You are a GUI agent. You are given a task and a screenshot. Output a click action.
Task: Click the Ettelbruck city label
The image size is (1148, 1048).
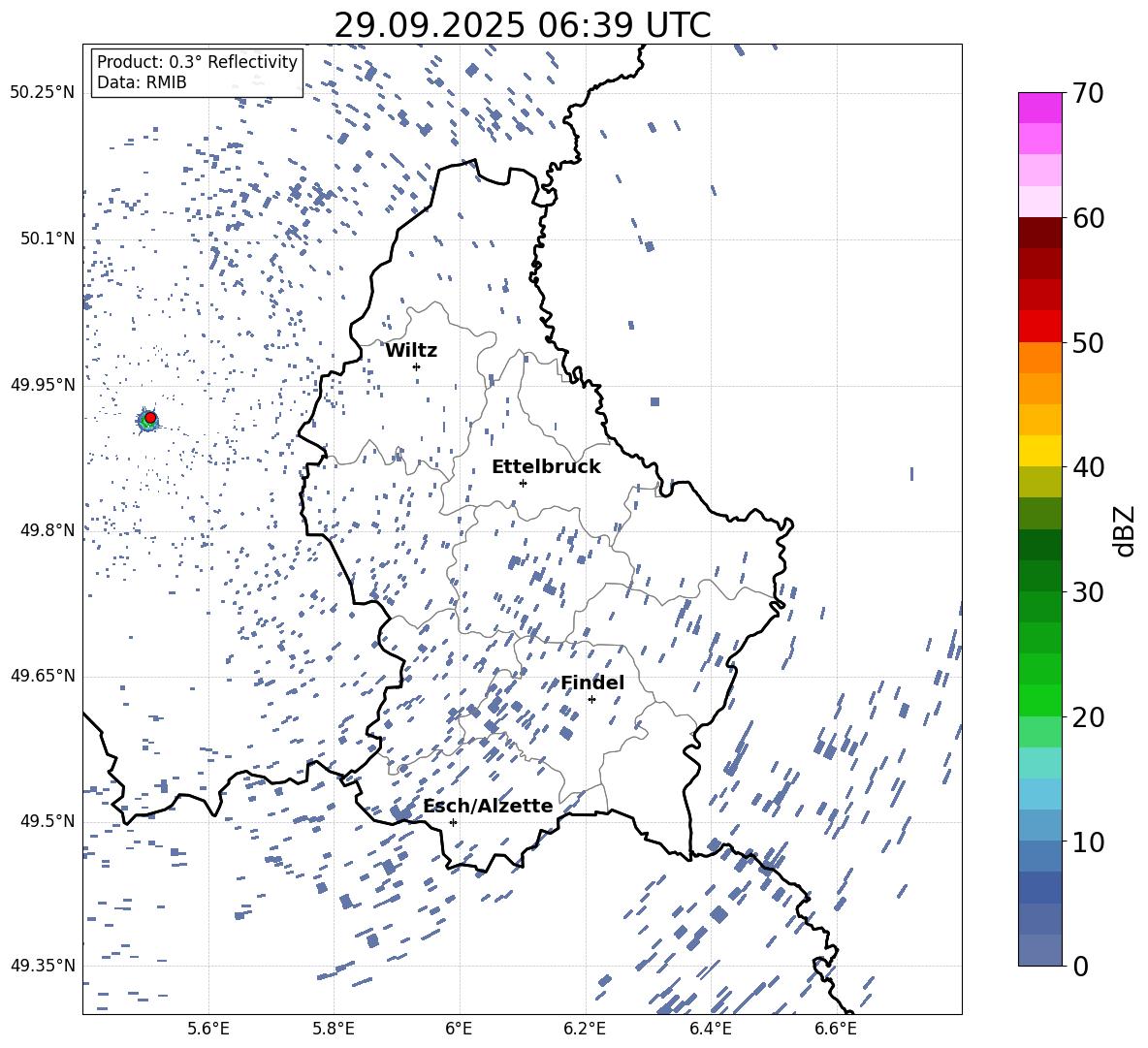546,467
